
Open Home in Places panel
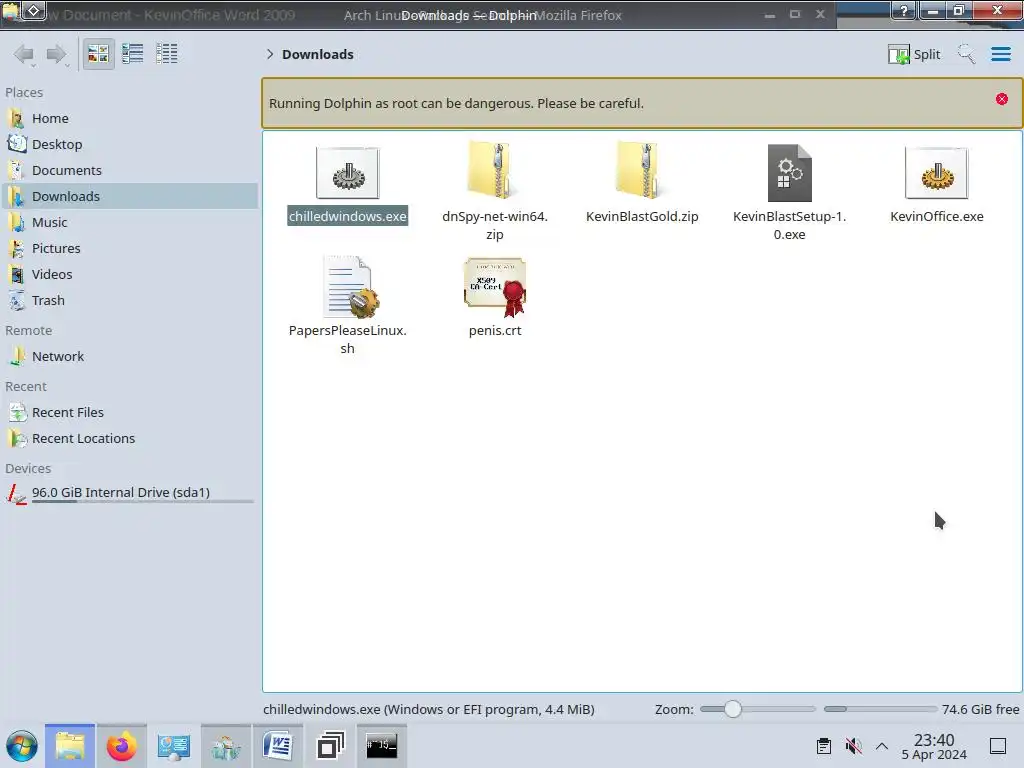(x=129, y=118)
